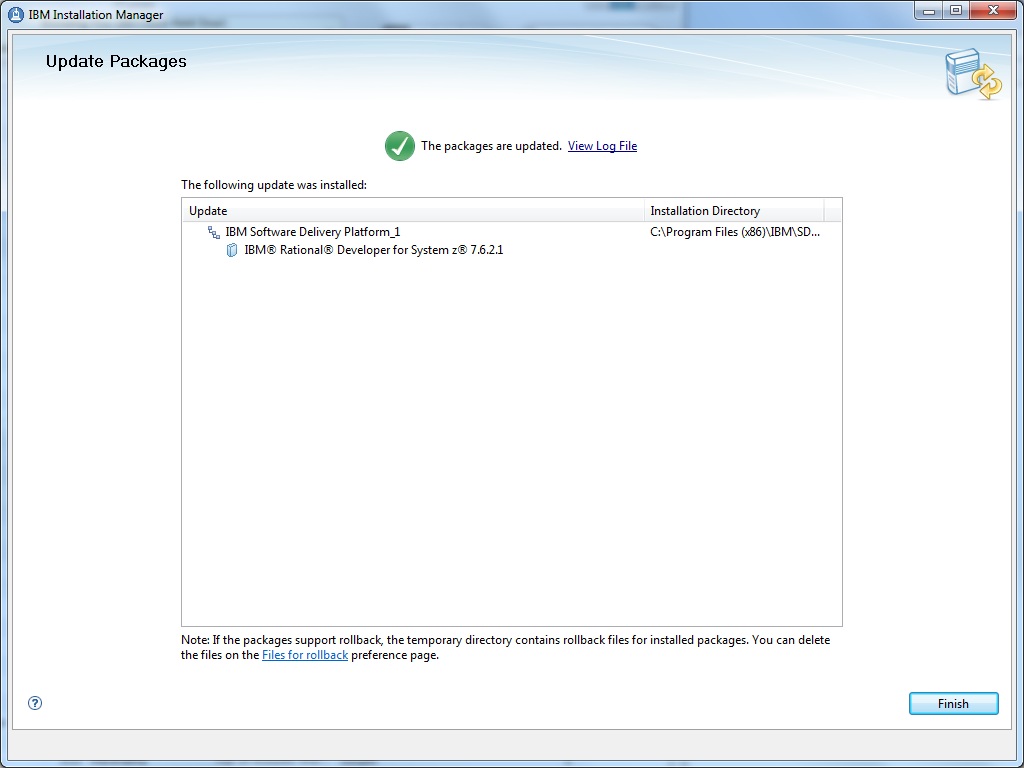Click the Installation Directory column header
Screen dimensions: 1024x768
coord(734,211)
